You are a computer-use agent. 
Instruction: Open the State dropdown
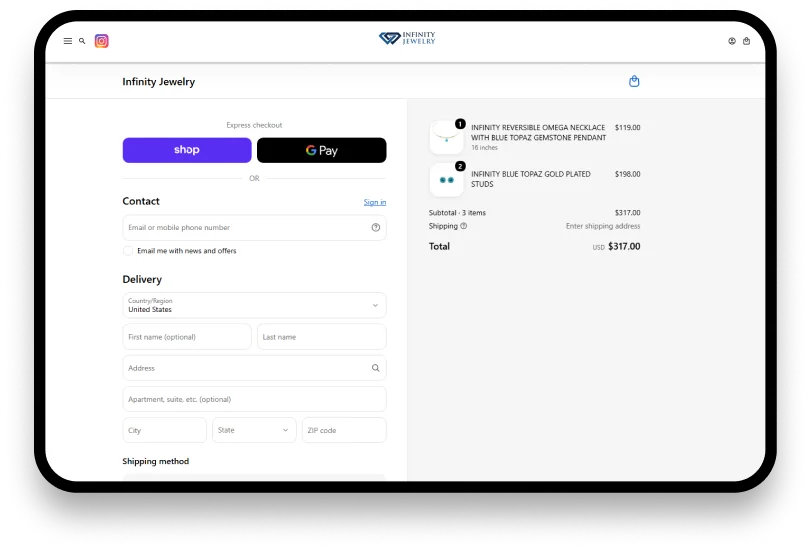click(254, 430)
